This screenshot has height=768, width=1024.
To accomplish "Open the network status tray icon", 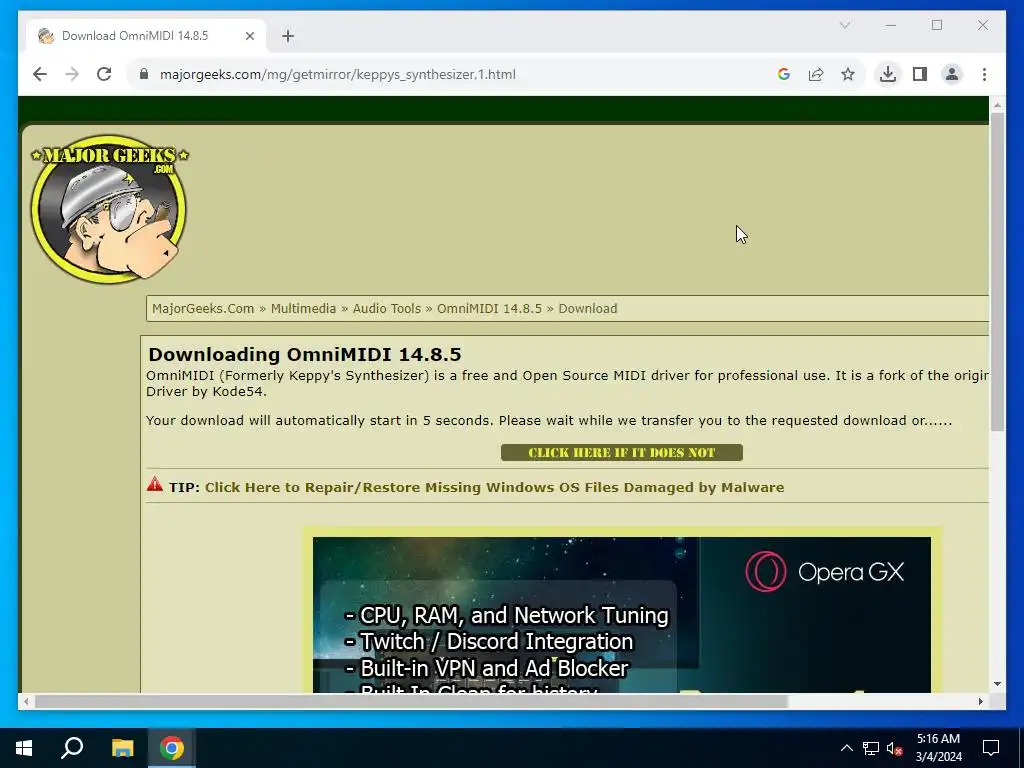I will point(871,748).
